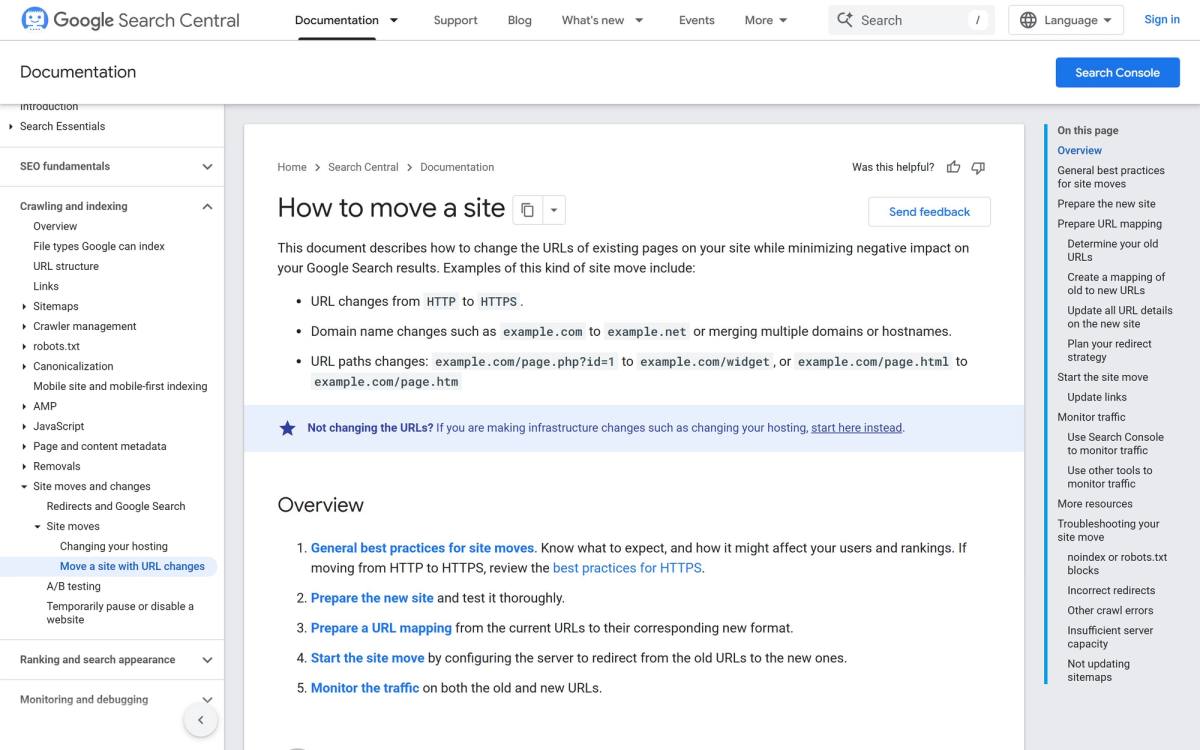
Task: Expand Removals tree item
Action: (x=24, y=466)
